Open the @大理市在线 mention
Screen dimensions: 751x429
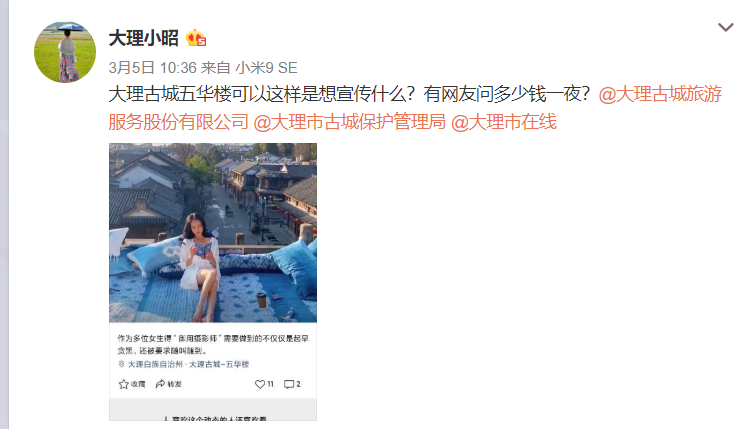point(504,122)
